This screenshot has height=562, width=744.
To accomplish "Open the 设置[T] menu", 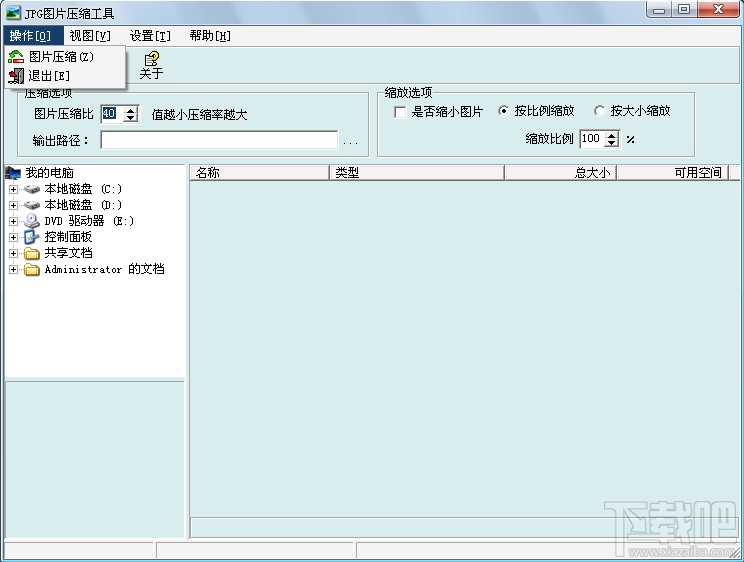I will pos(150,36).
